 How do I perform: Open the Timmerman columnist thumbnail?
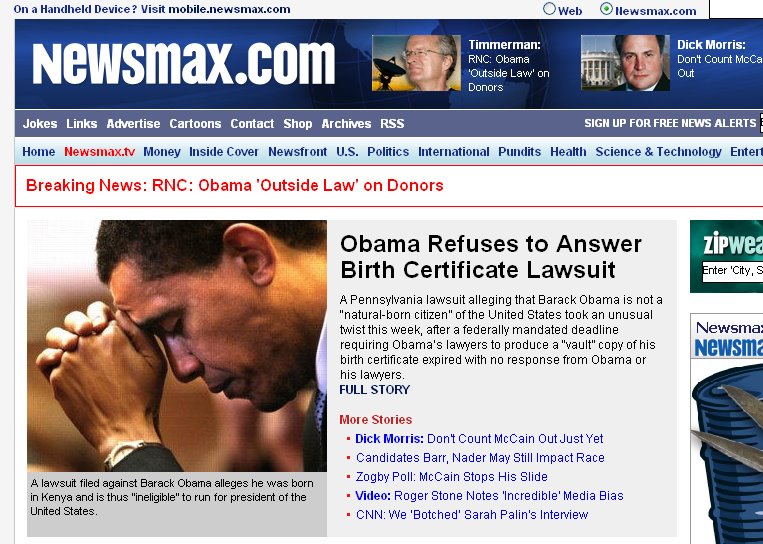pos(416,63)
